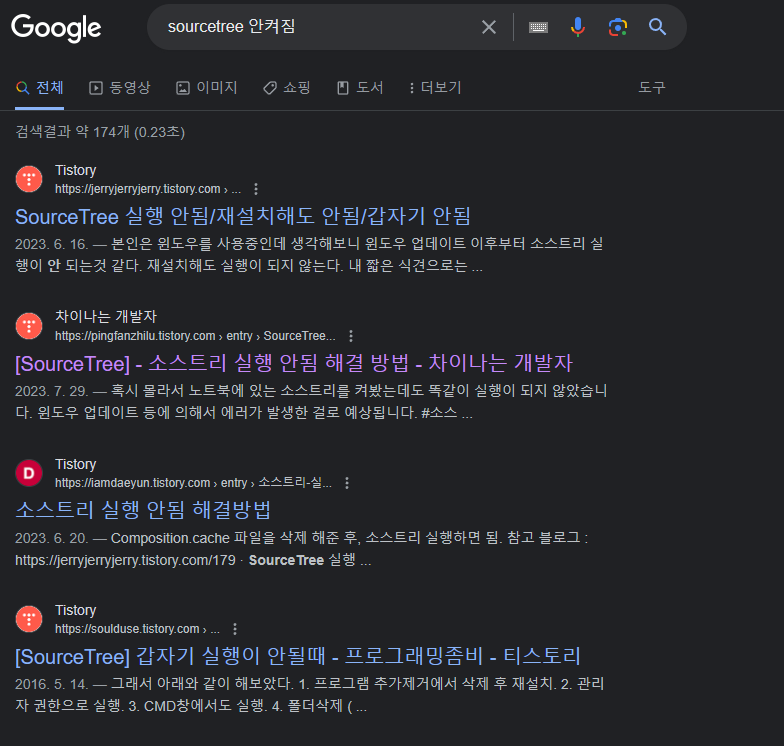Click the snippet mentioning Composition.cache
784x746 pixels.
[302, 548]
